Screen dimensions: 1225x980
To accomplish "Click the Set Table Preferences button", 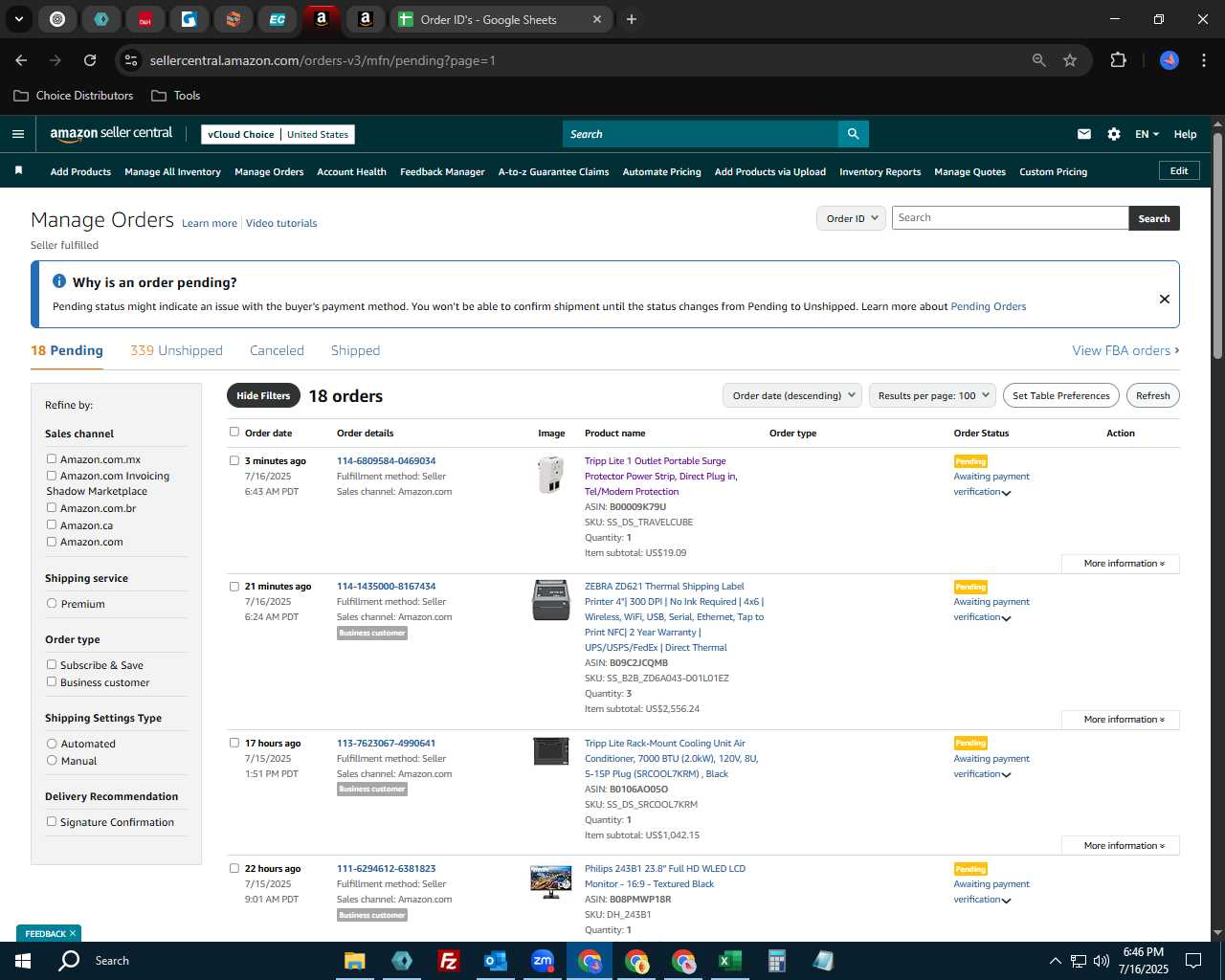I will click(1061, 395).
